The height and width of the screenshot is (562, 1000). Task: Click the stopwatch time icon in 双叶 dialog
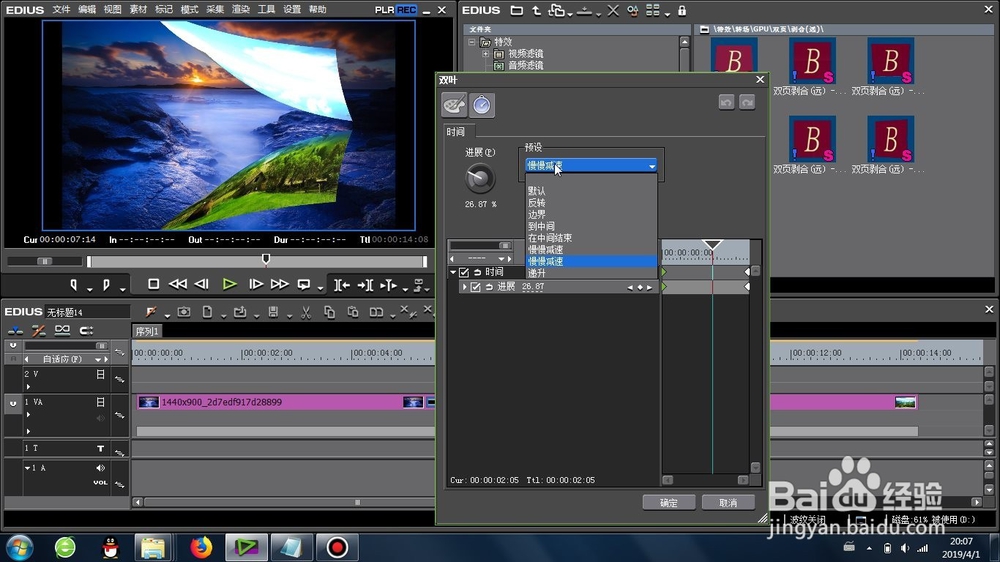coord(482,105)
